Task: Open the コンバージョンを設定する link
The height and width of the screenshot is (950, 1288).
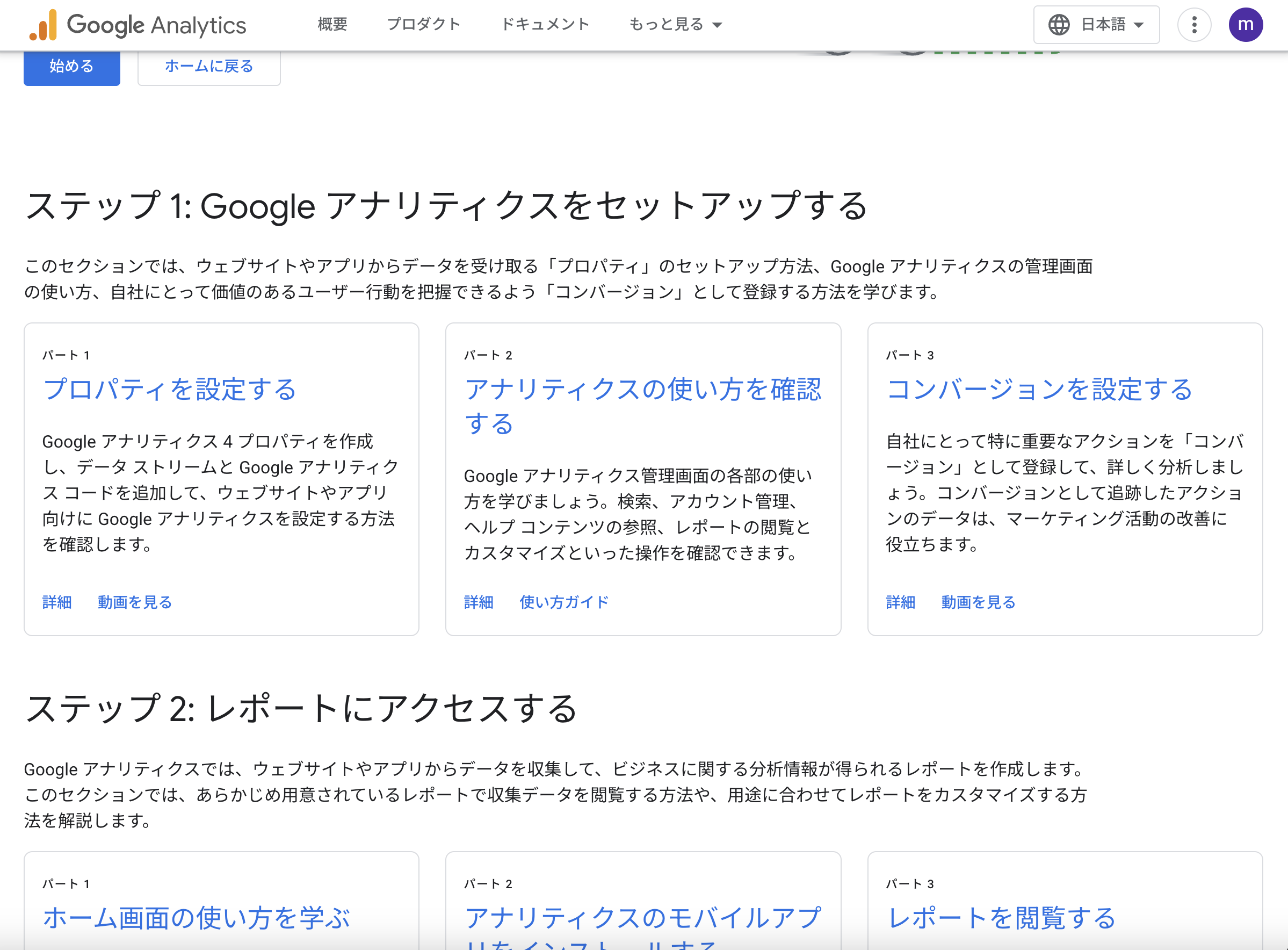Action: tap(1039, 390)
